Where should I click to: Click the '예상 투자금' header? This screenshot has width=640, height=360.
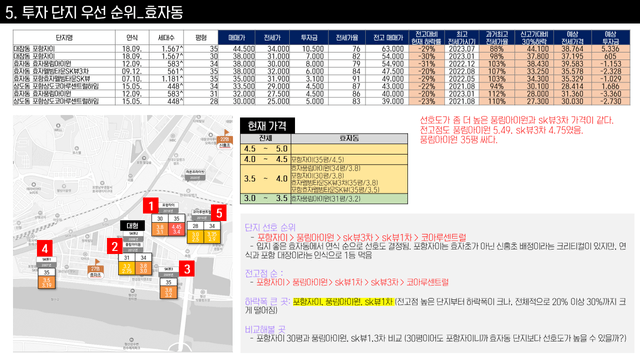coord(610,38)
